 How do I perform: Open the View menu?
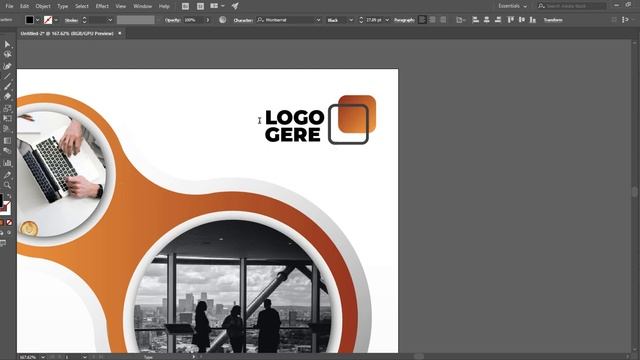pos(121,6)
